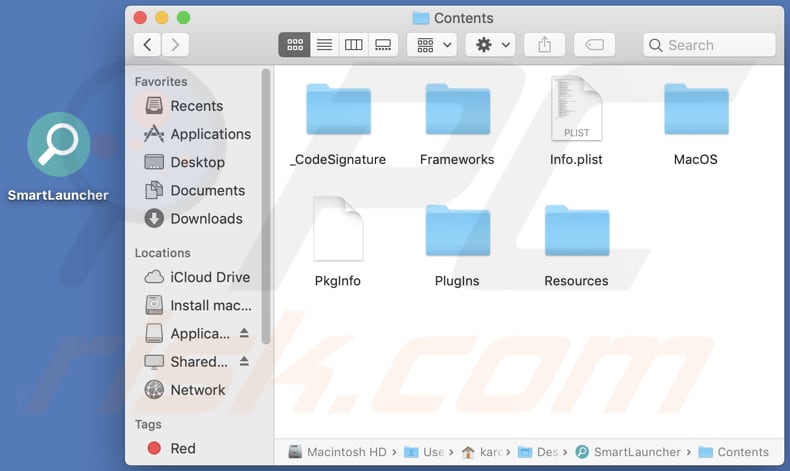Zoom the window with green button

click(183, 18)
